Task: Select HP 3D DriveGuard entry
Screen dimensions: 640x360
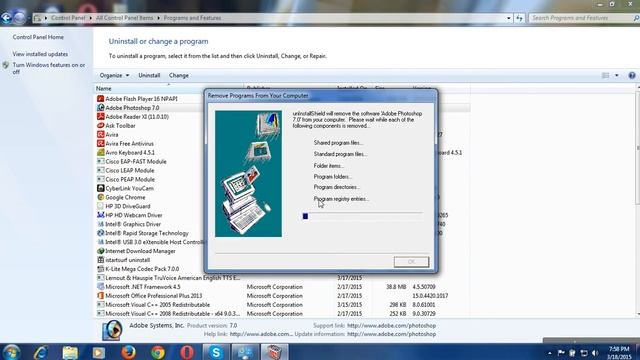Action: pos(127,207)
